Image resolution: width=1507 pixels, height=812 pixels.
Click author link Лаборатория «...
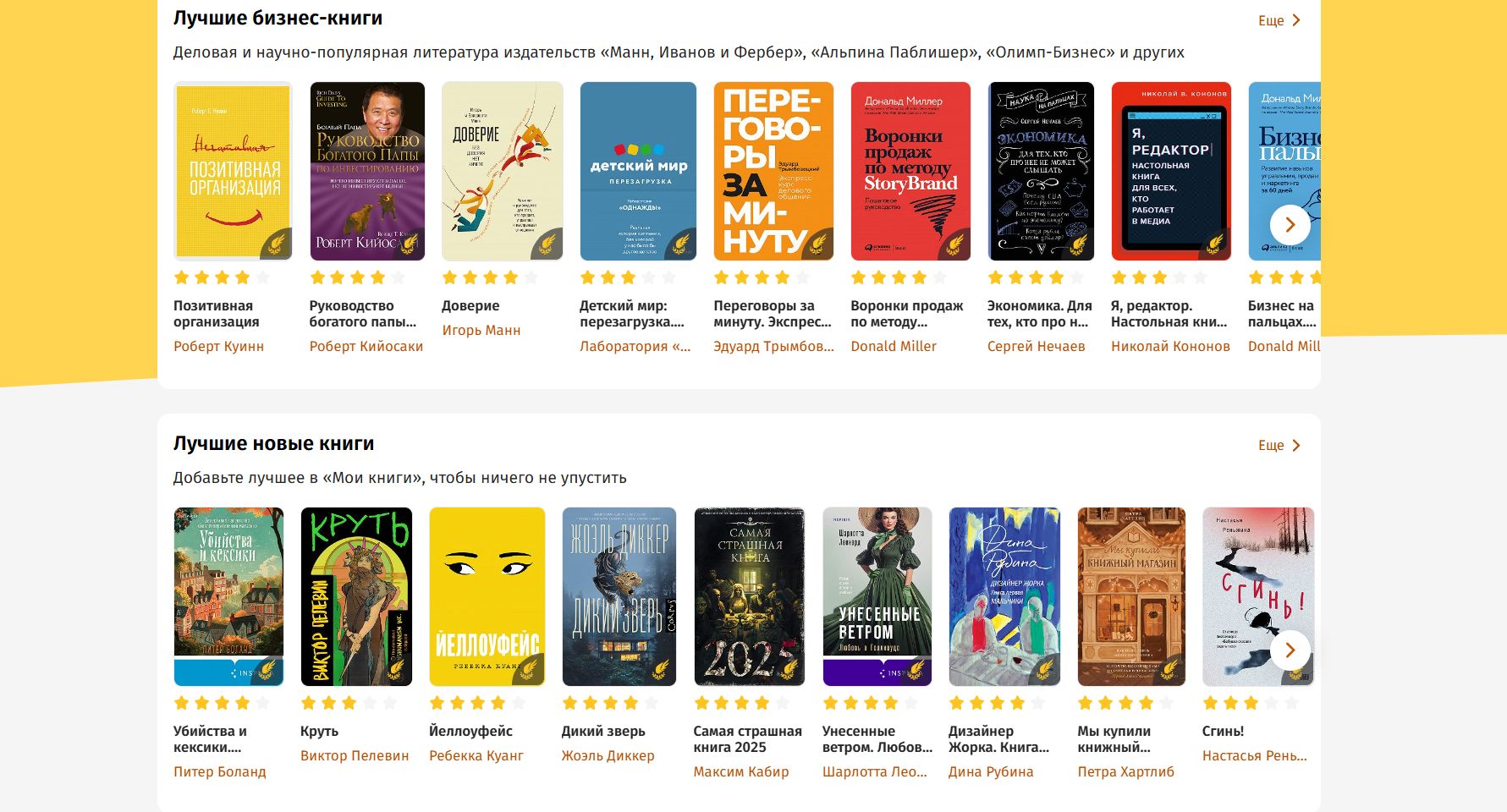635,346
